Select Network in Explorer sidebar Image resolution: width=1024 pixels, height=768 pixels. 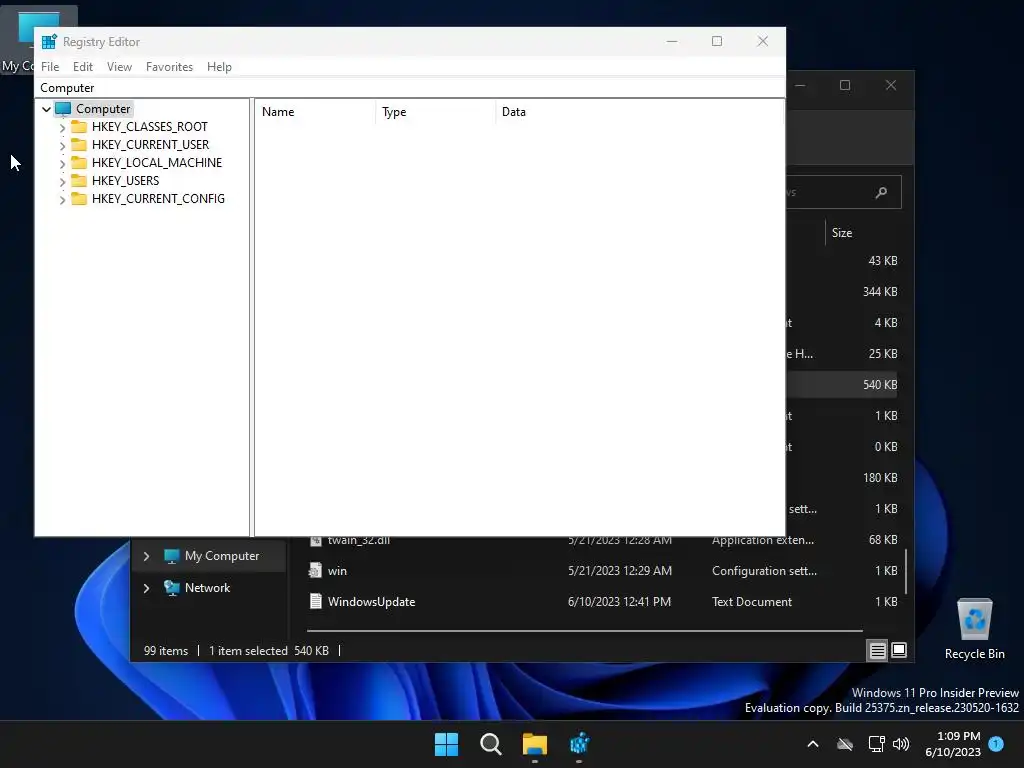click(x=207, y=588)
